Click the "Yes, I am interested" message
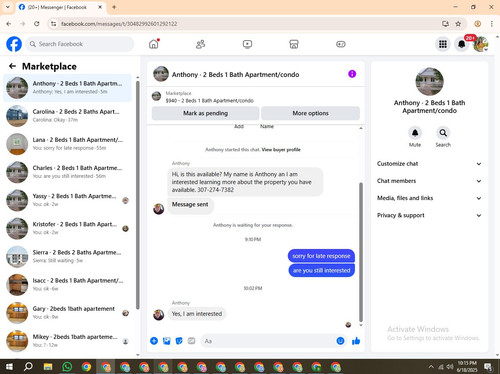This screenshot has height=374, width=500. pyautogui.click(x=197, y=314)
